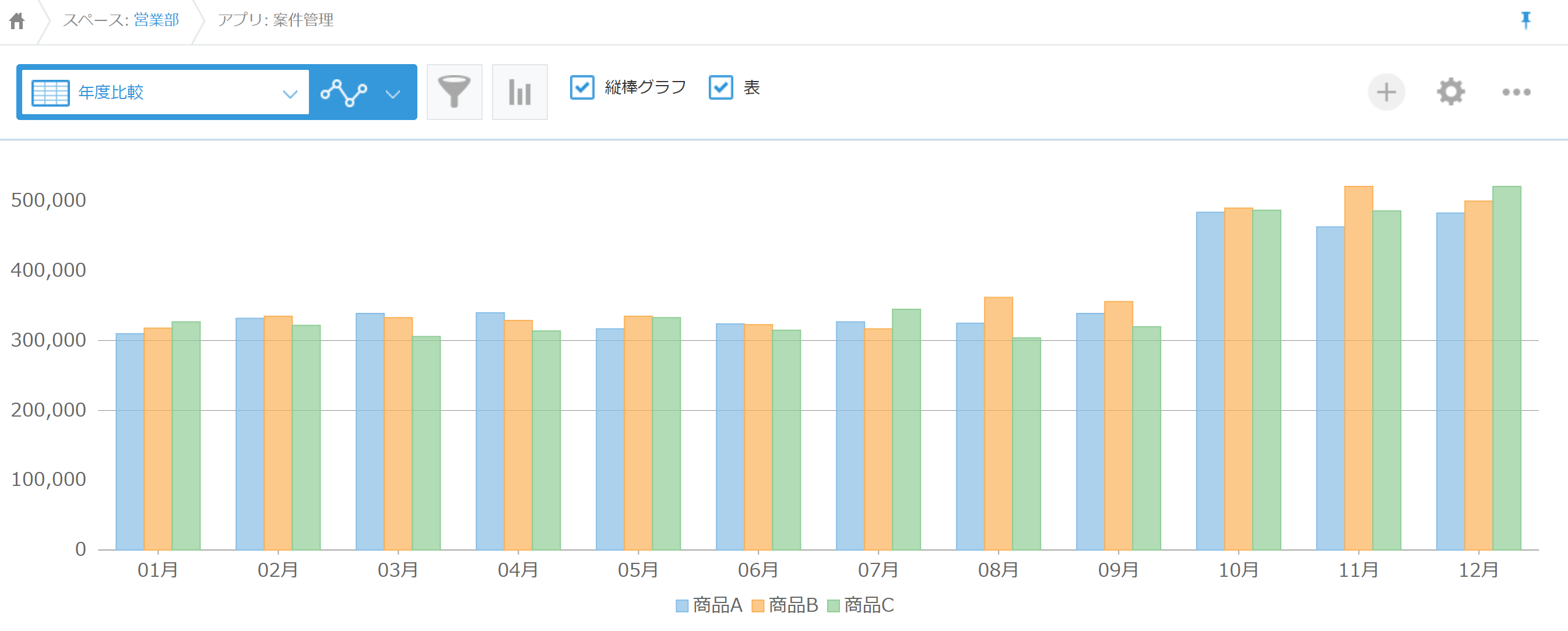Click the 09月 axis label
The height and width of the screenshot is (631, 1568).
1118,570
